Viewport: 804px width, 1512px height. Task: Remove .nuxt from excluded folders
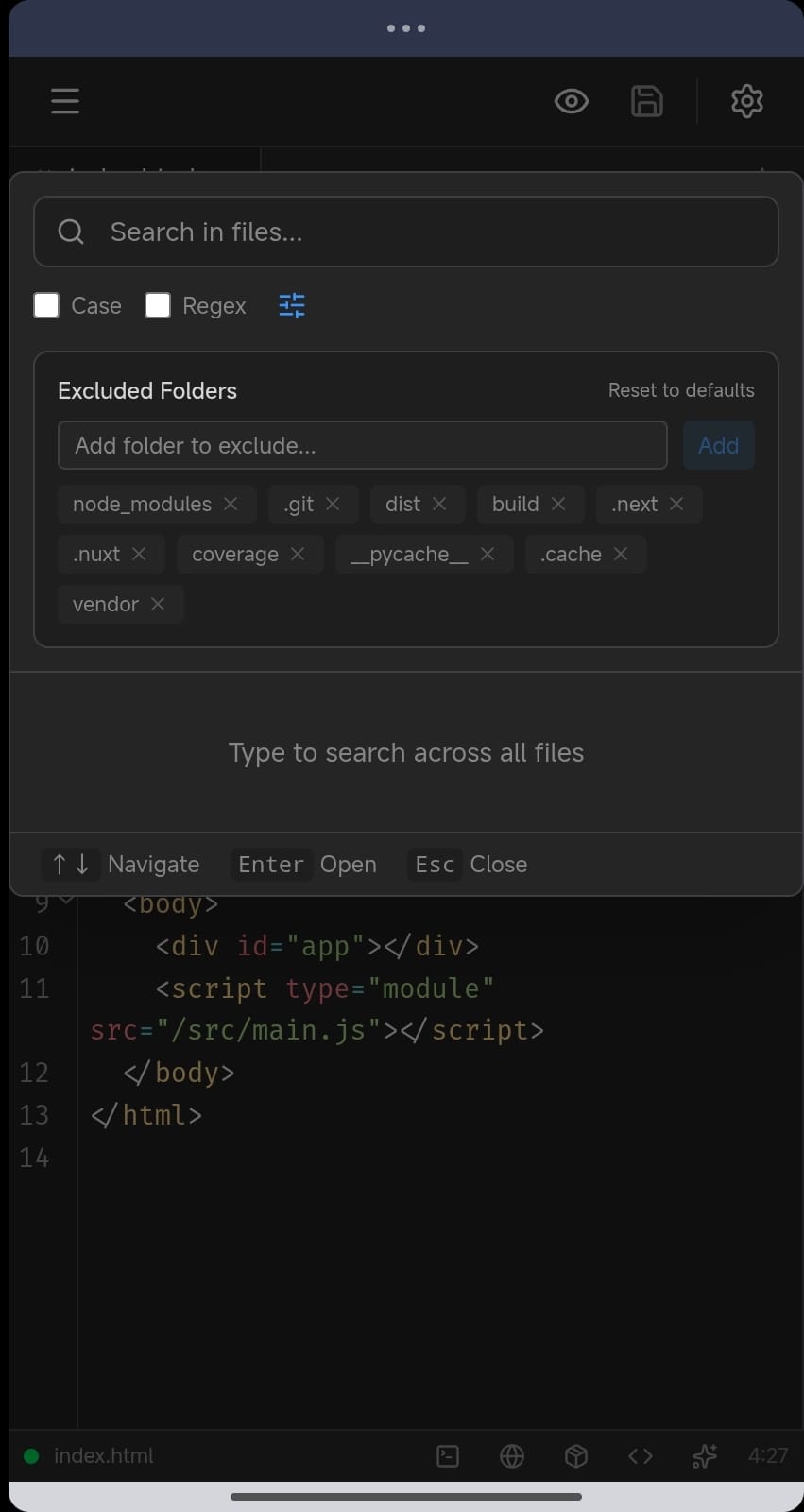click(139, 554)
